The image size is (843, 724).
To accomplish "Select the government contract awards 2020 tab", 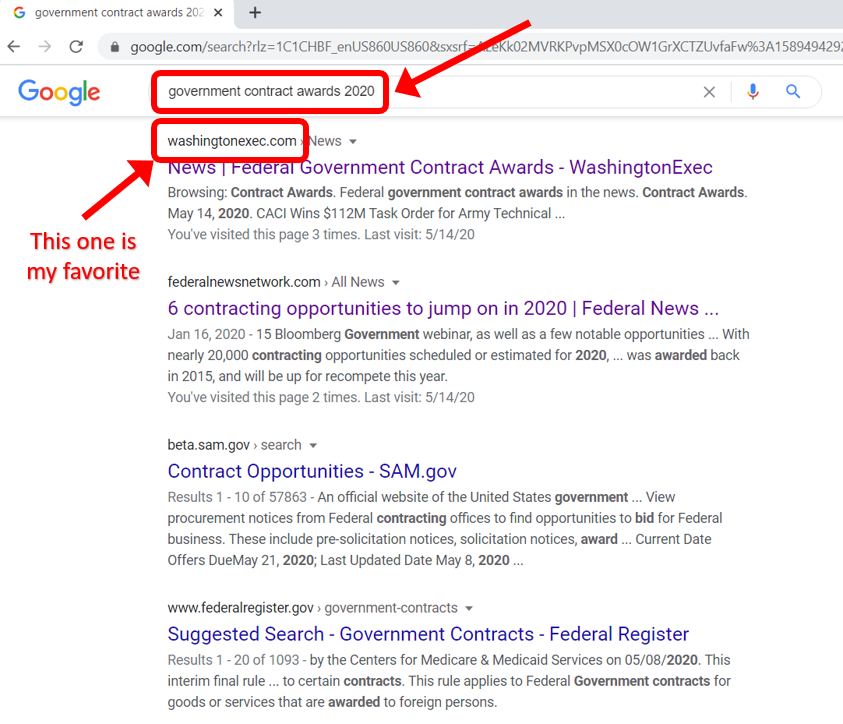I will point(117,13).
